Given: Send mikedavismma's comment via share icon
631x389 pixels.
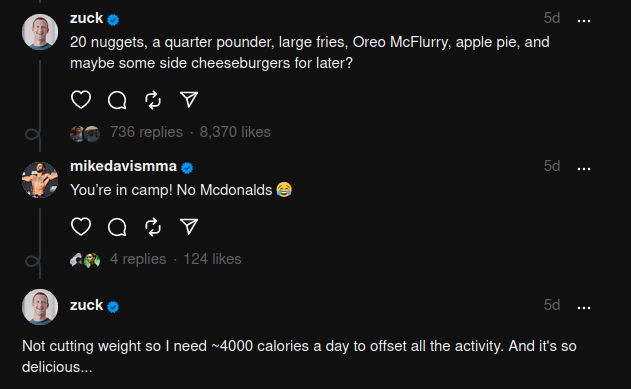Looking at the screenshot, I should pyautogui.click(x=189, y=226).
